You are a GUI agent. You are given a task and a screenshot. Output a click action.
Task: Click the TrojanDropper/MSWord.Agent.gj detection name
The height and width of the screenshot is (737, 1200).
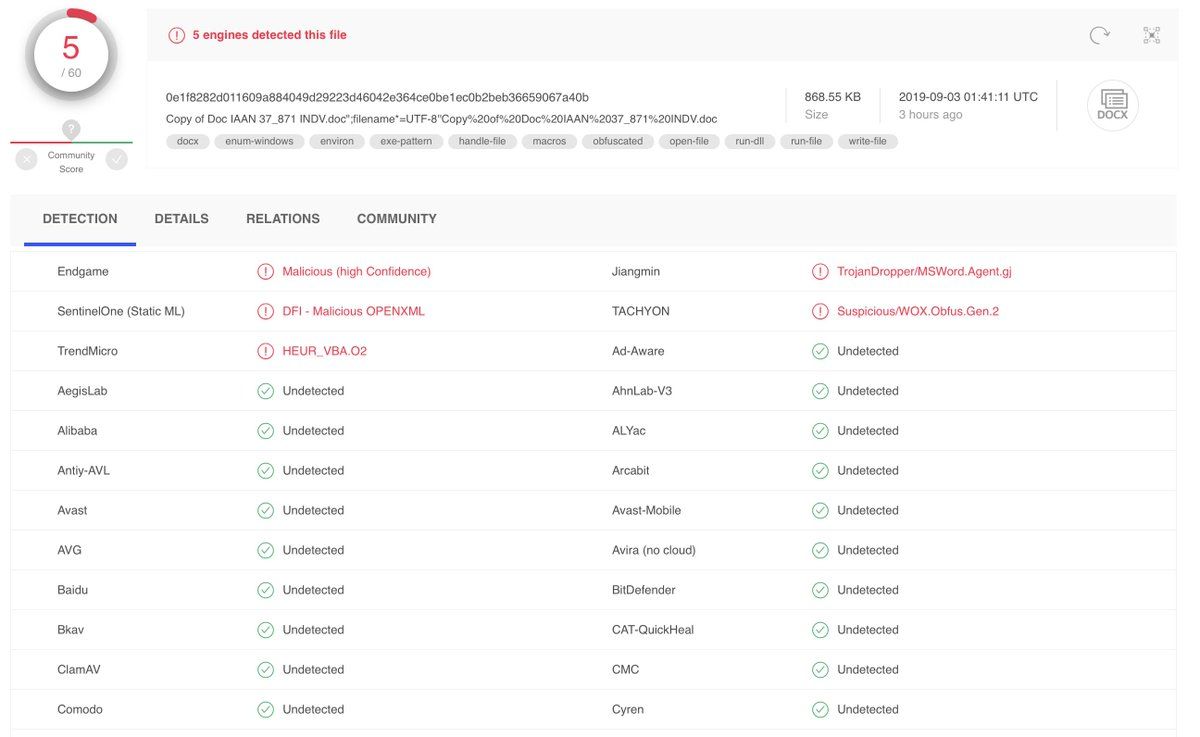924,272
